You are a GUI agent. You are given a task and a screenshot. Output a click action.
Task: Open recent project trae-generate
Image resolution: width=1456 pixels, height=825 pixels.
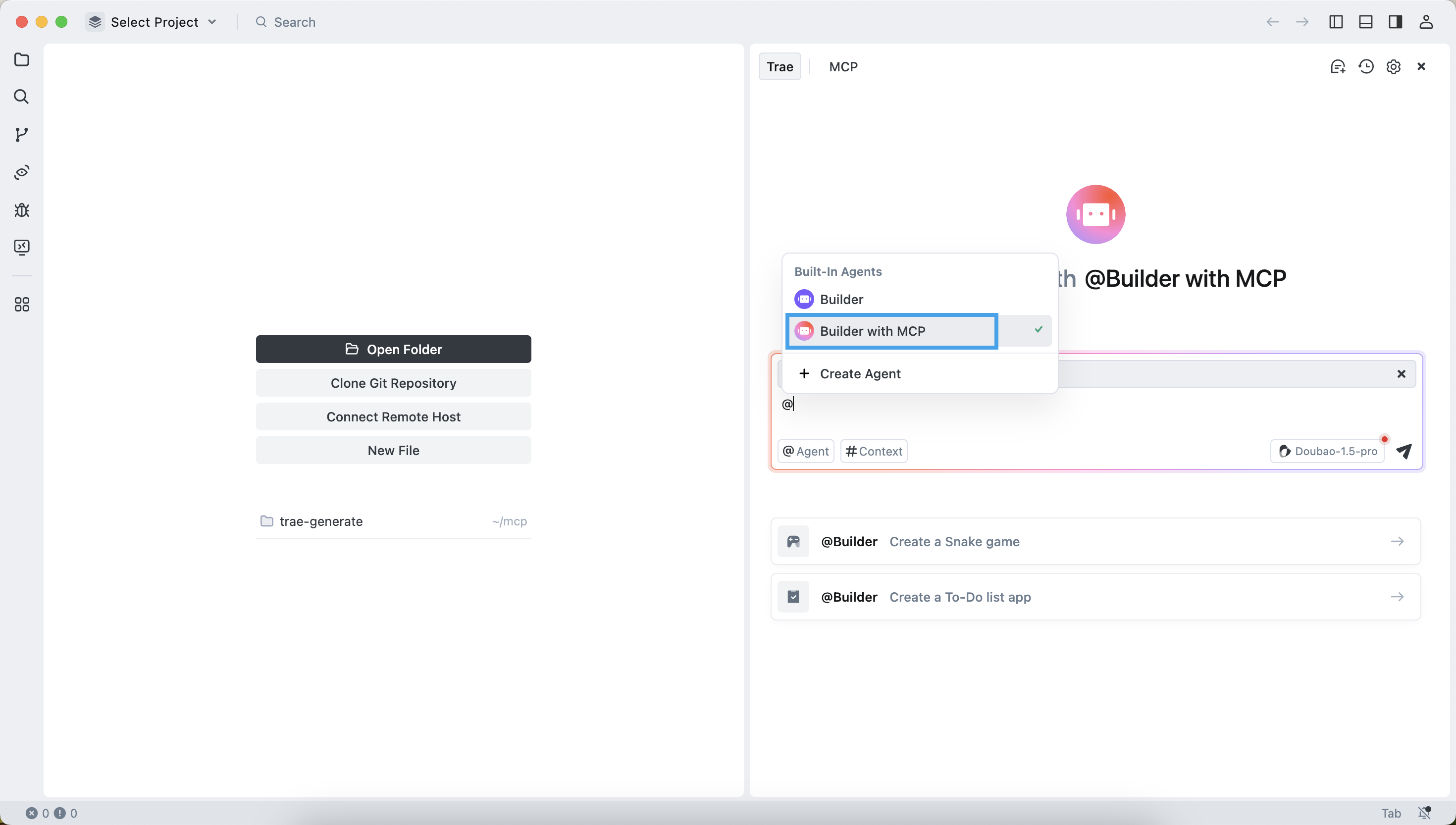320,521
